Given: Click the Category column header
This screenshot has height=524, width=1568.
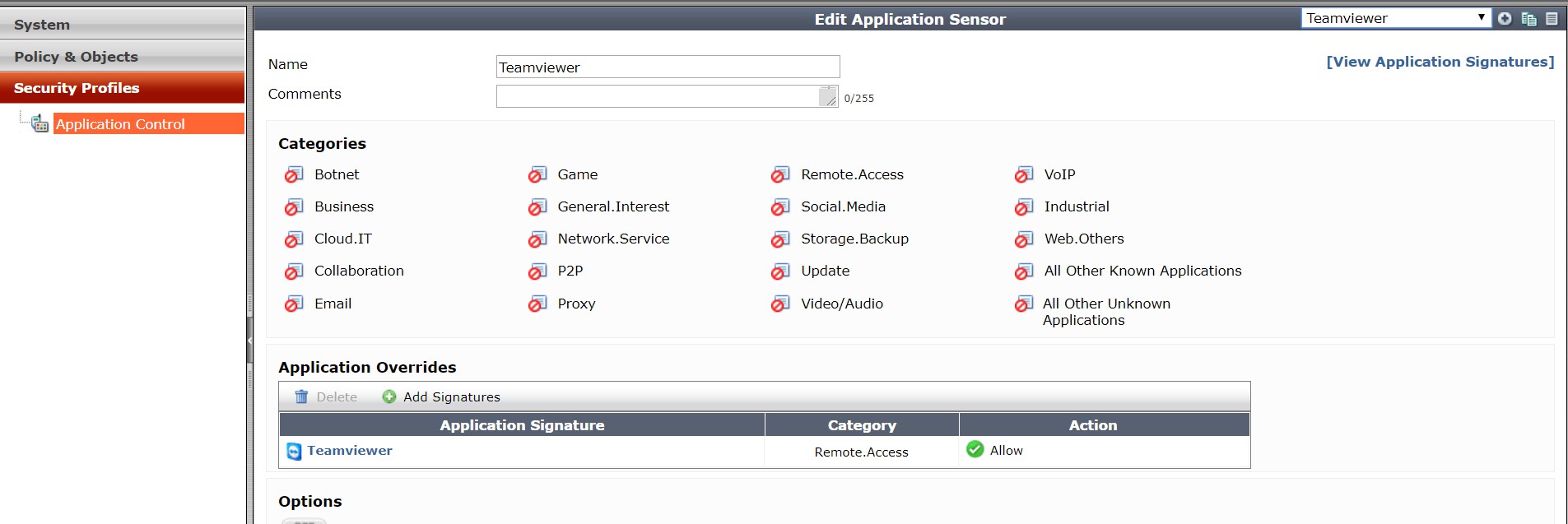Looking at the screenshot, I should pyautogui.click(x=862, y=425).
